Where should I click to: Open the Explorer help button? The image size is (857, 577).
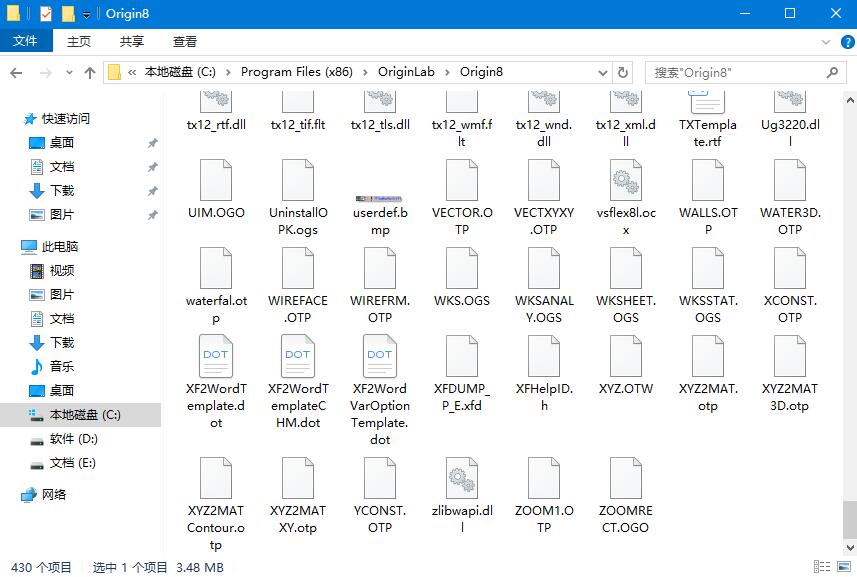coord(847,42)
